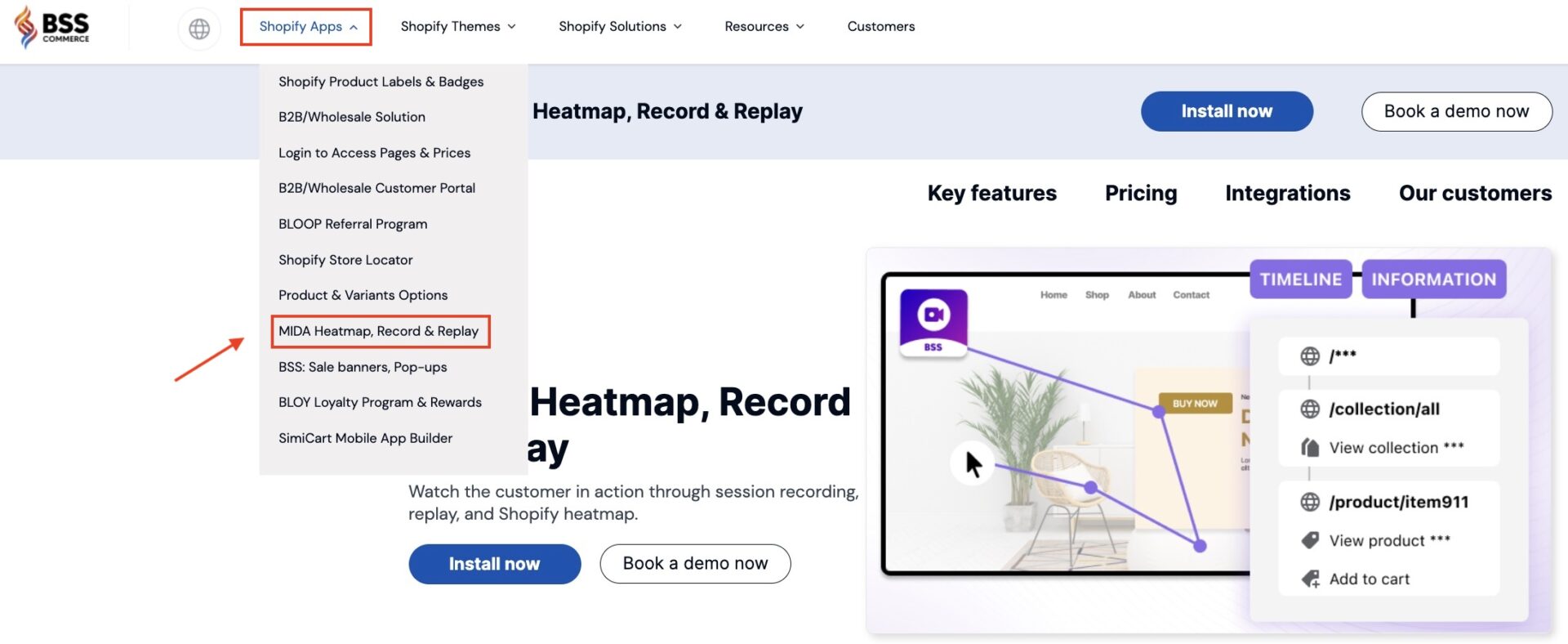The image size is (1568, 644).
Task: Open Product & Variants Options
Action: [363, 295]
